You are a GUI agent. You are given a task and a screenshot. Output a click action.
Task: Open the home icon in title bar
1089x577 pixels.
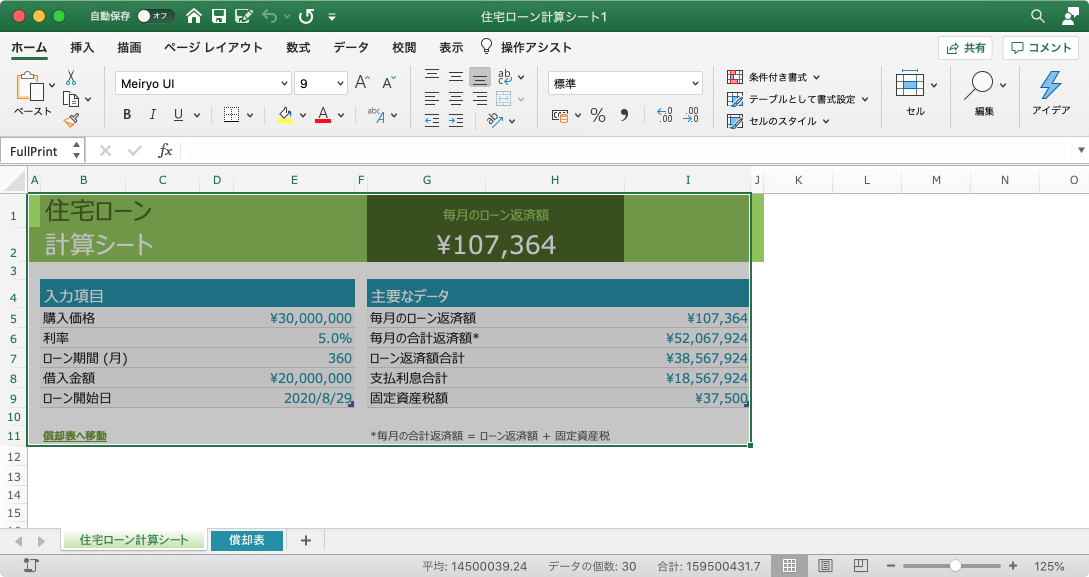point(194,16)
